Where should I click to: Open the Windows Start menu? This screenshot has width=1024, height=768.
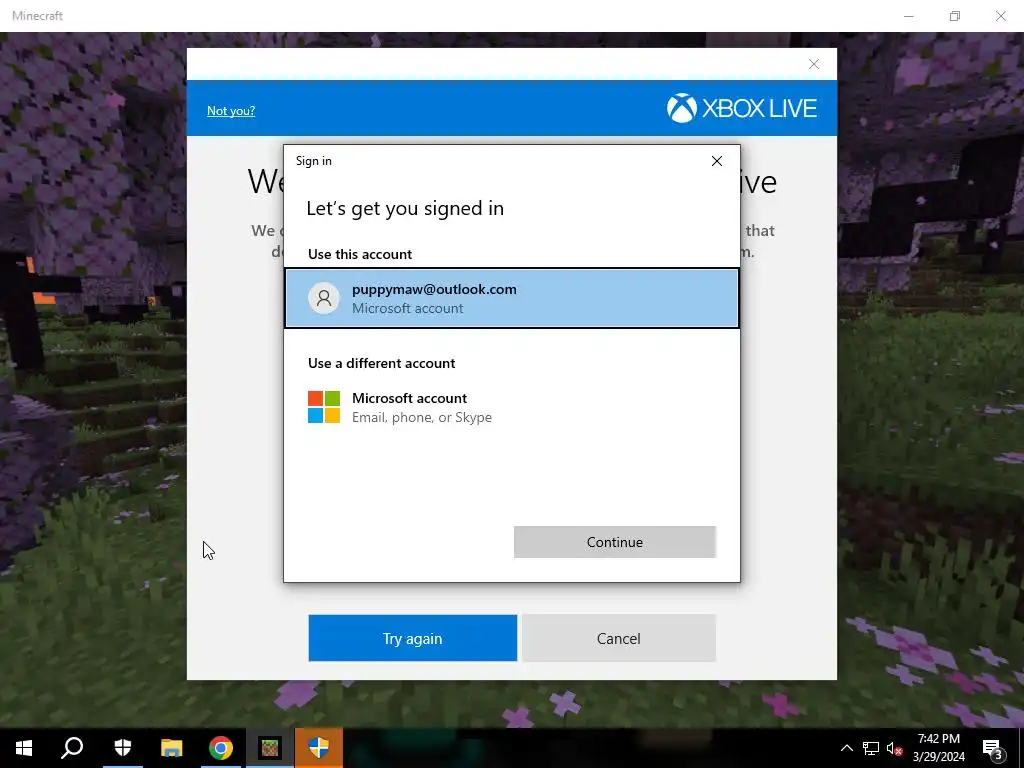click(24, 748)
